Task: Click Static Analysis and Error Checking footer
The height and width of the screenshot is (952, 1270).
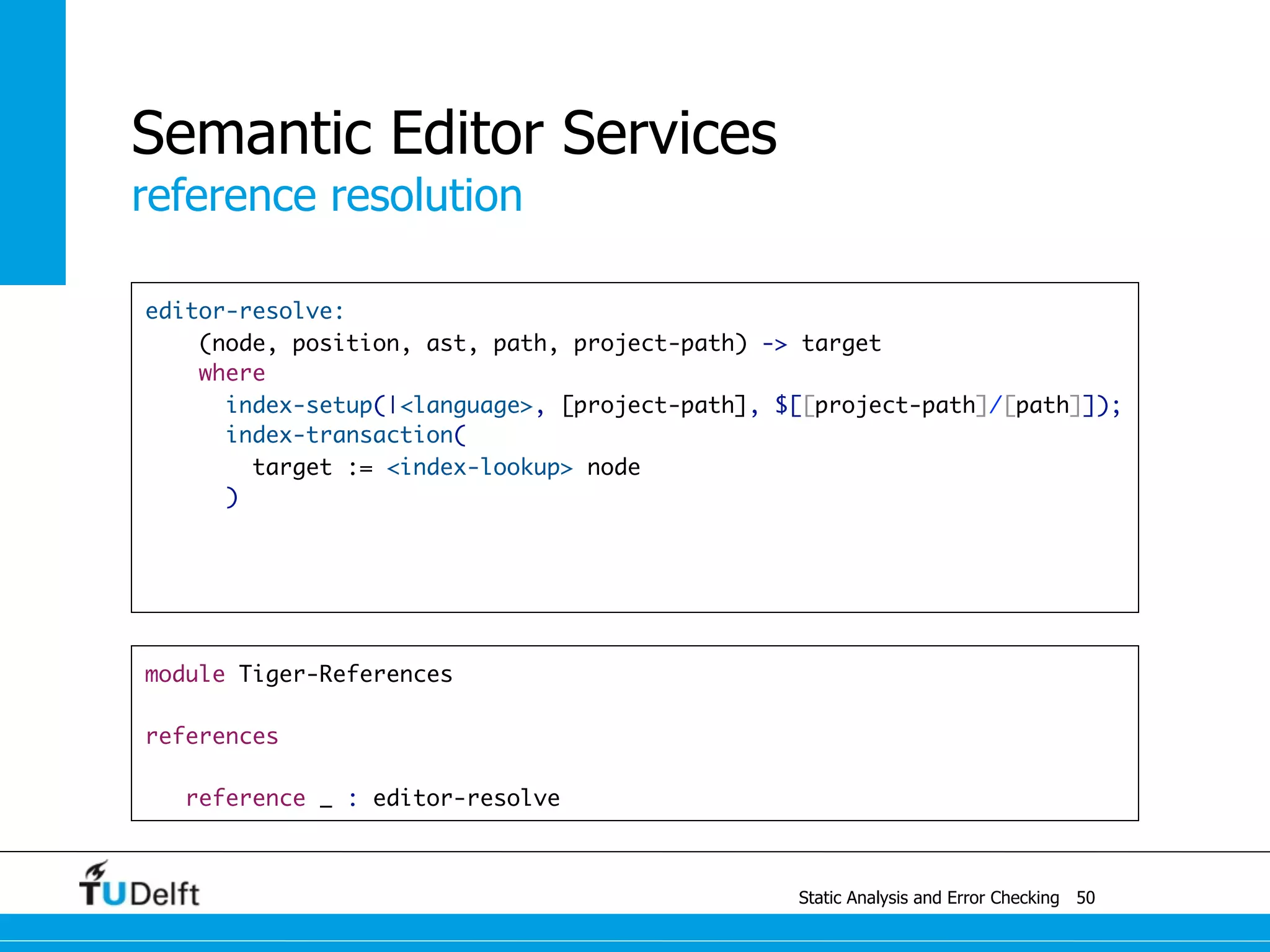Action: (x=928, y=897)
